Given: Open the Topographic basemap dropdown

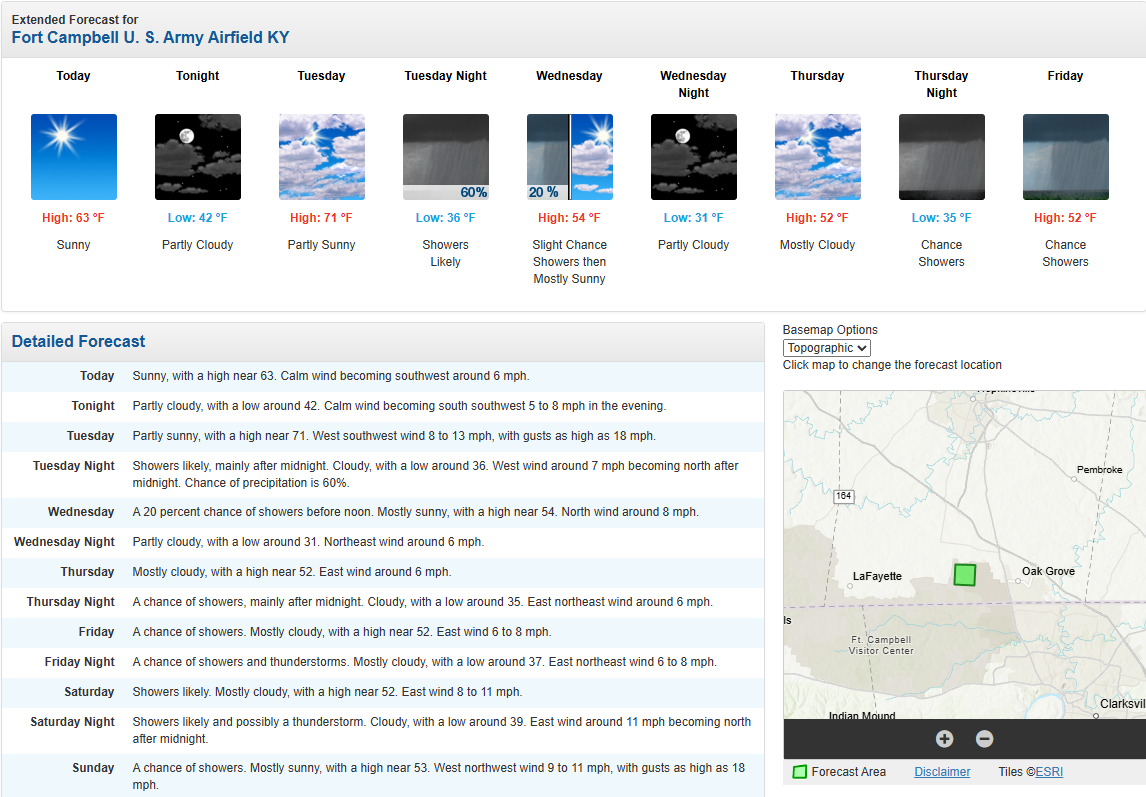Looking at the screenshot, I should 827,348.
